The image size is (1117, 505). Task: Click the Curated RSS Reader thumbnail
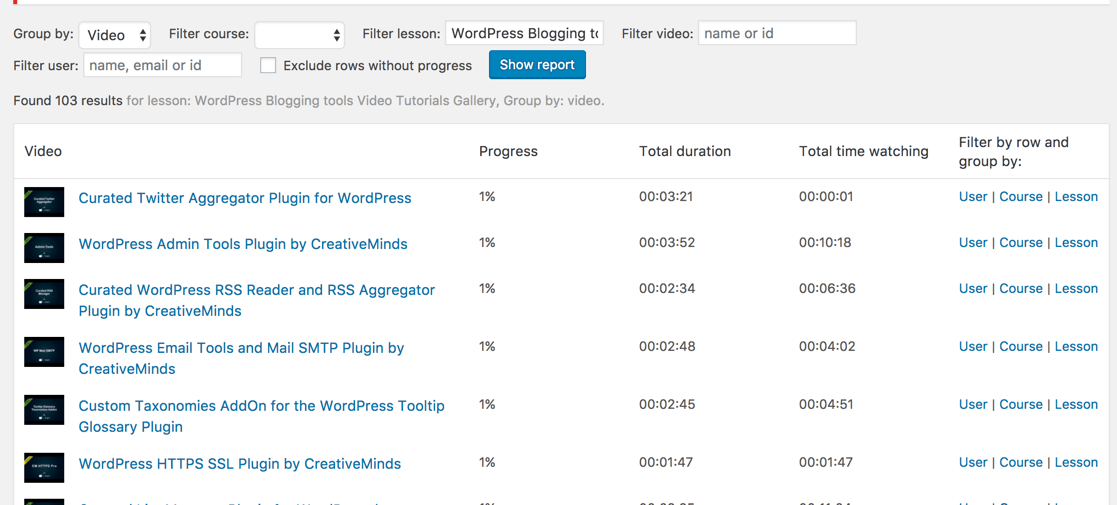point(44,294)
